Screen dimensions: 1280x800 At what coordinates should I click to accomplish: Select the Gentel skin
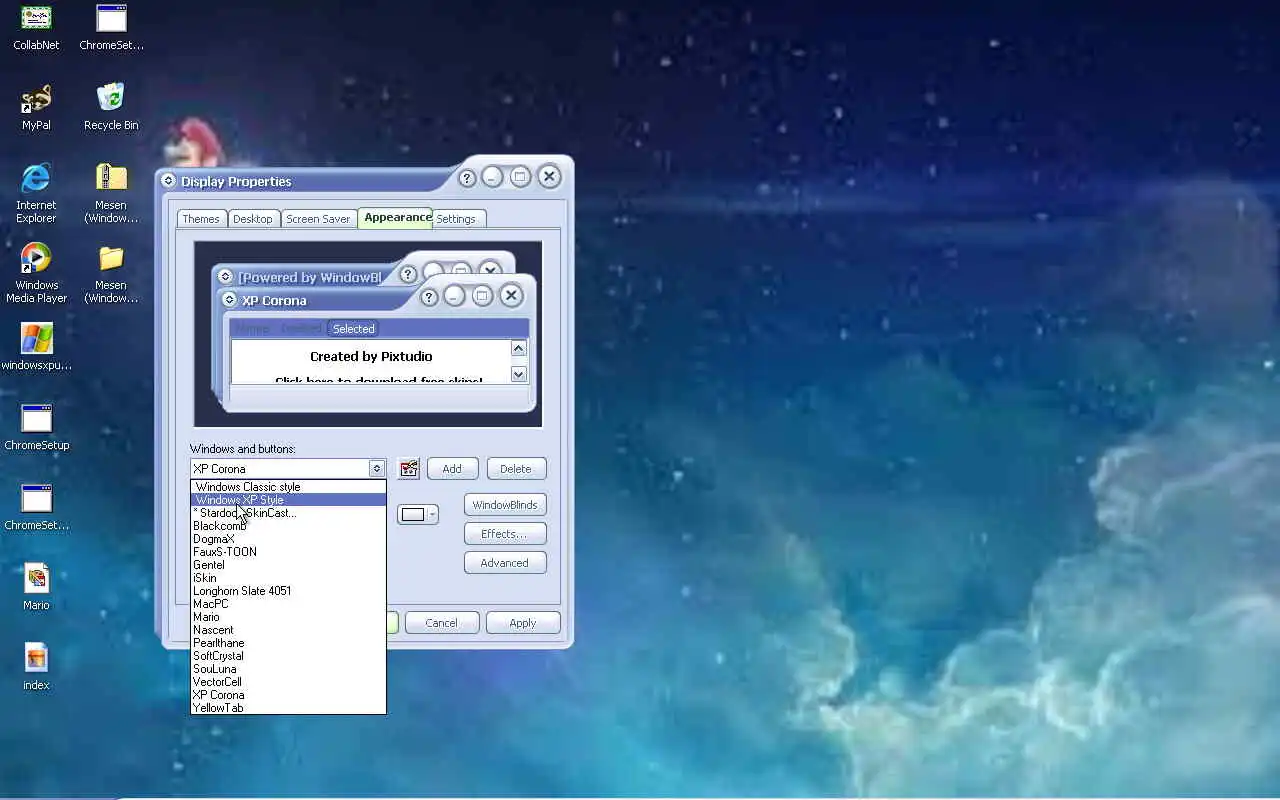coord(288,565)
